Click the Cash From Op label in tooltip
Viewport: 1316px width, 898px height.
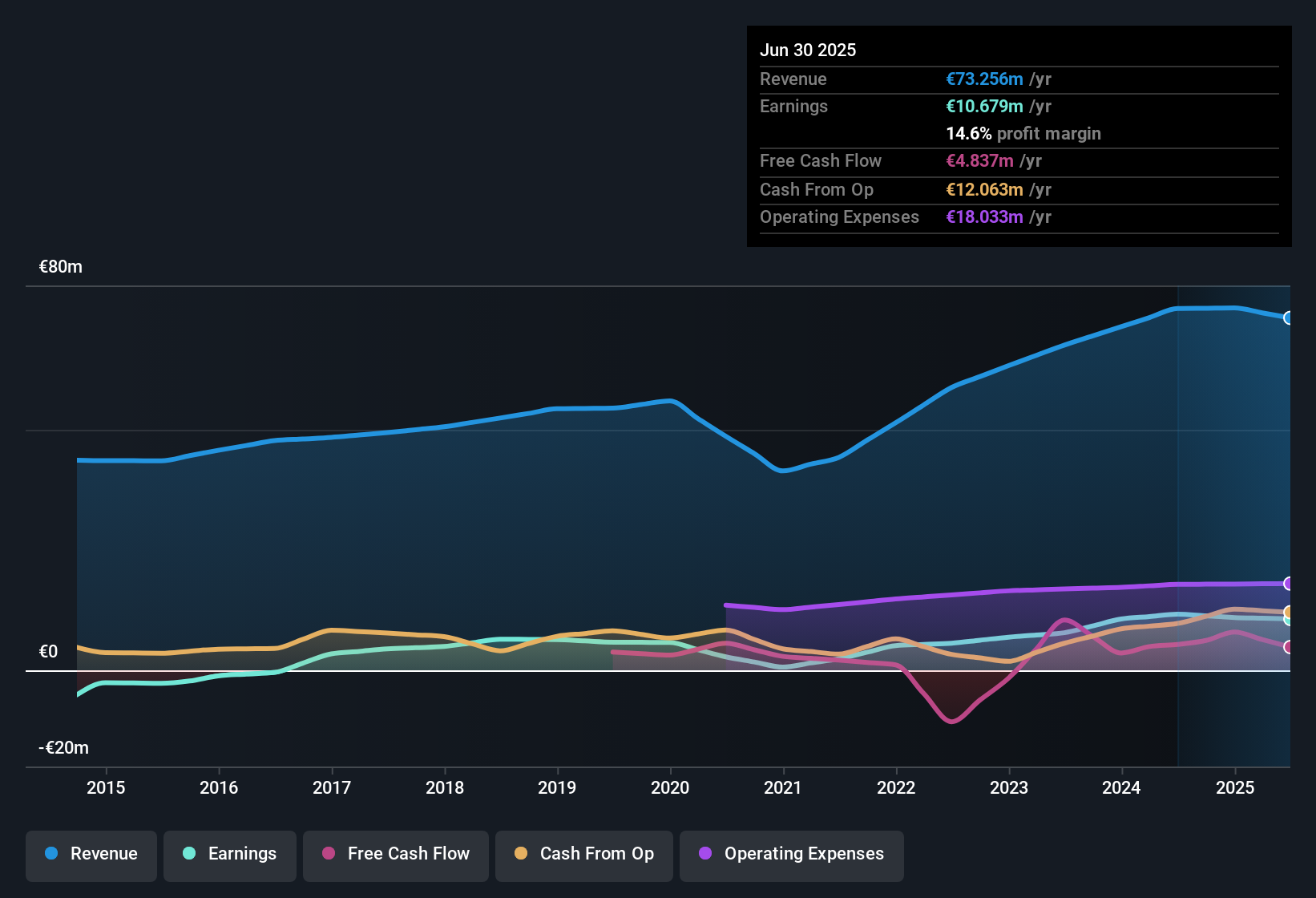pos(817,189)
